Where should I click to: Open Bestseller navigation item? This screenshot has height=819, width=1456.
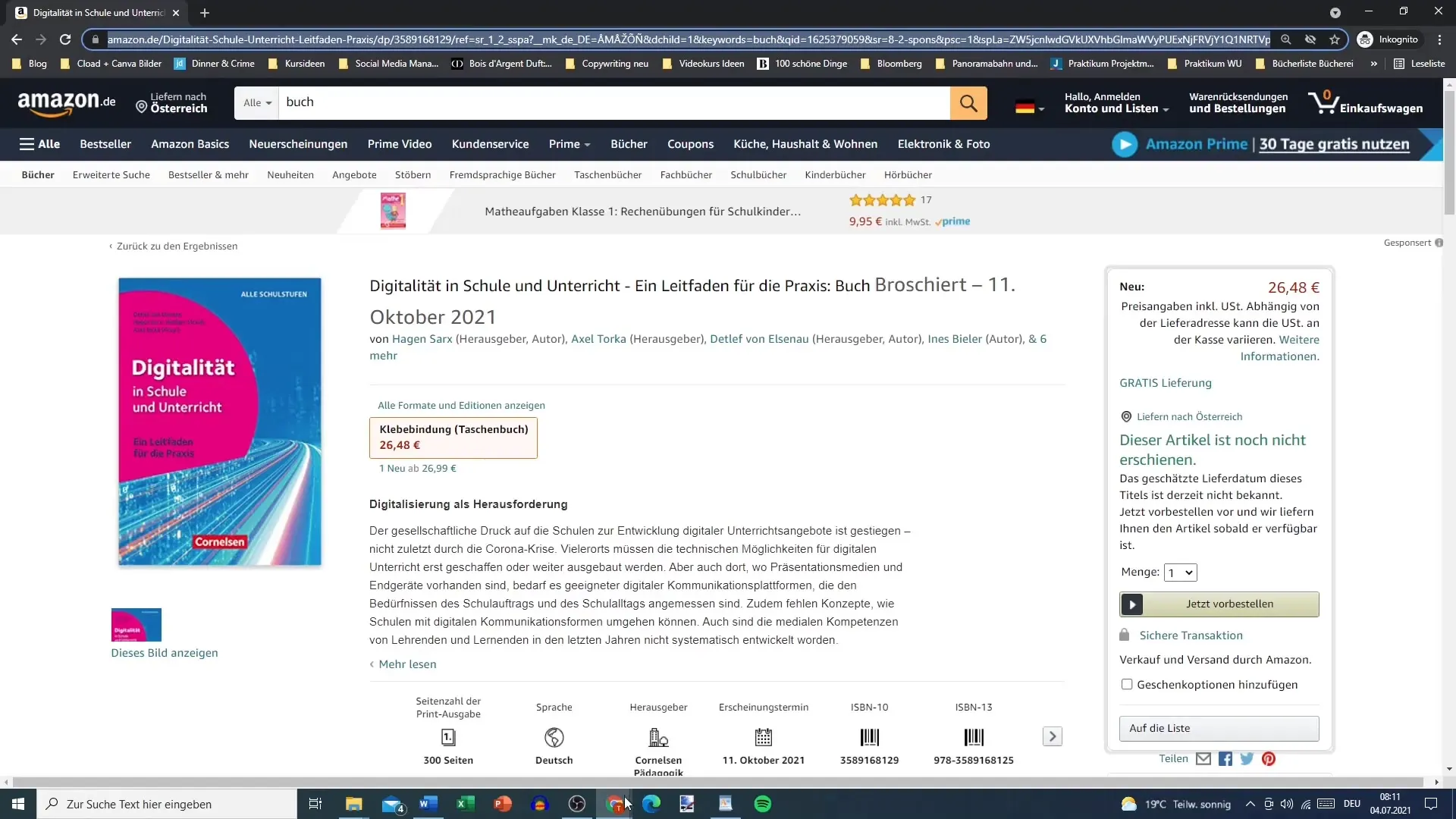pos(105,144)
